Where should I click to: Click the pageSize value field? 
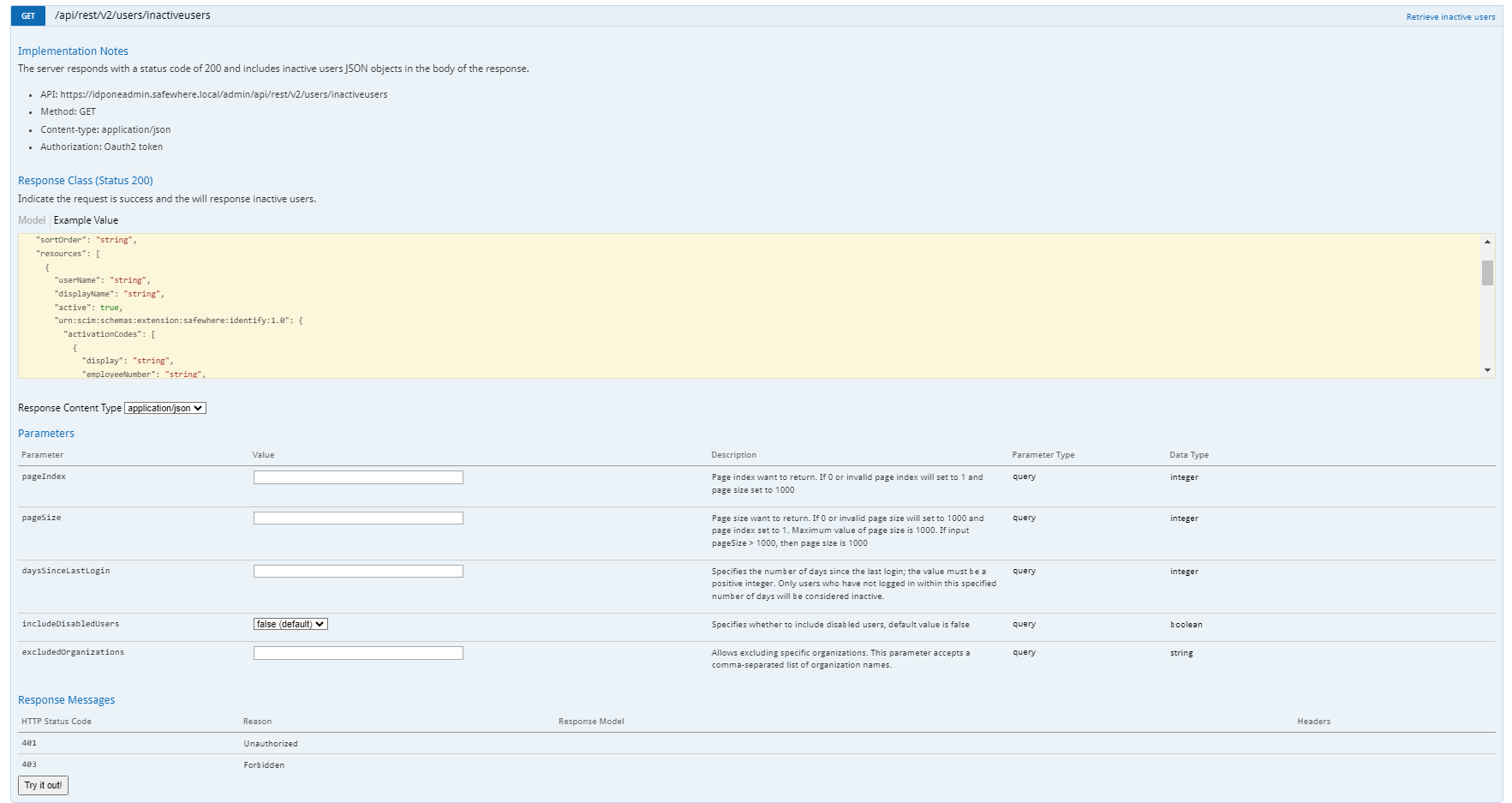(358, 518)
